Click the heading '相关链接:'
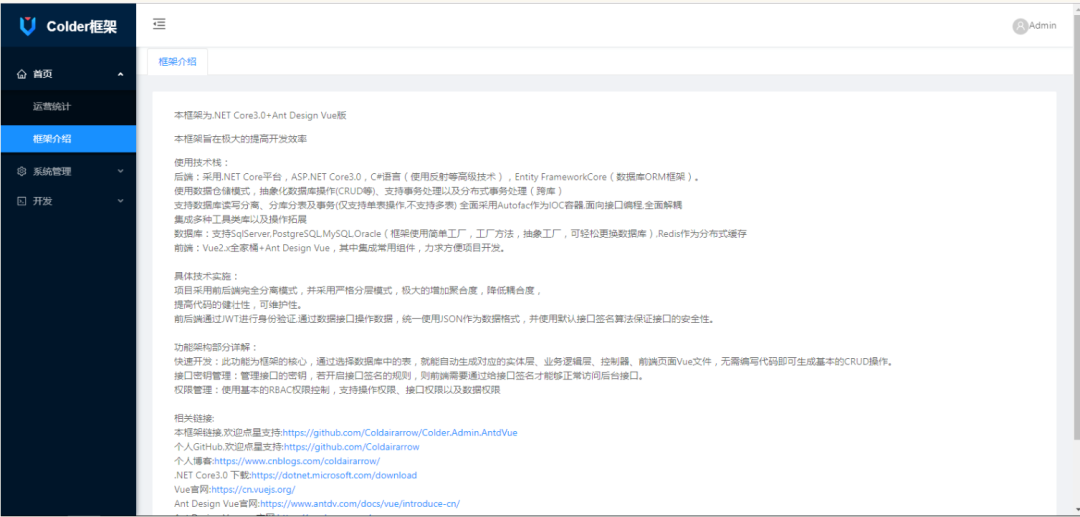This screenshot has height=517, width=1080. coord(195,419)
